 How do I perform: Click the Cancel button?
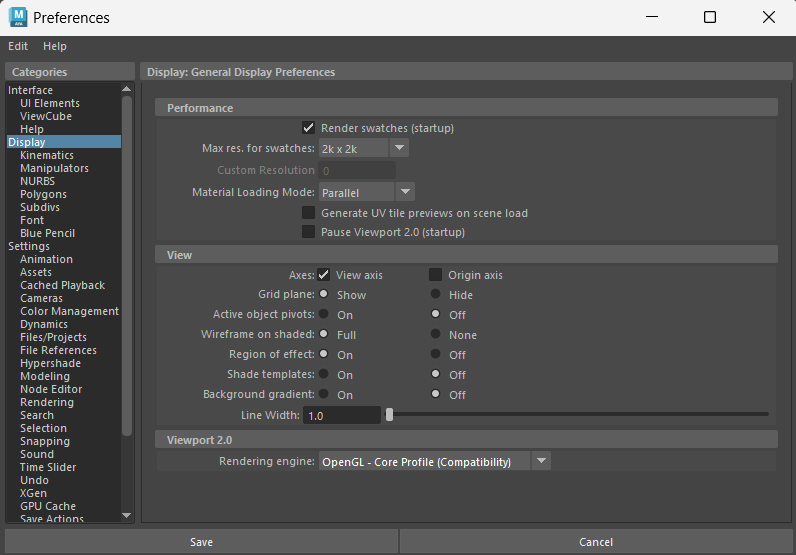595,542
